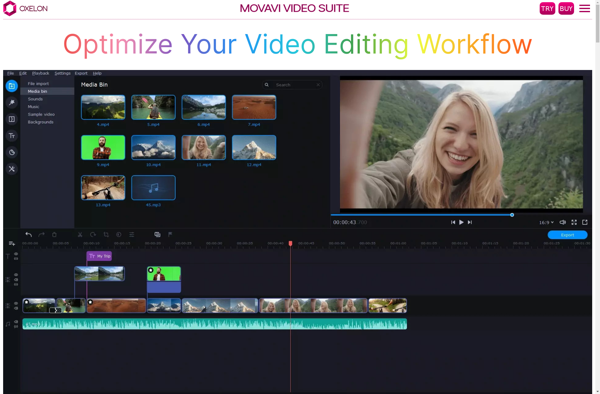Click the Add track icon beside ruler
600x394 pixels.
[x=11, y=243]
